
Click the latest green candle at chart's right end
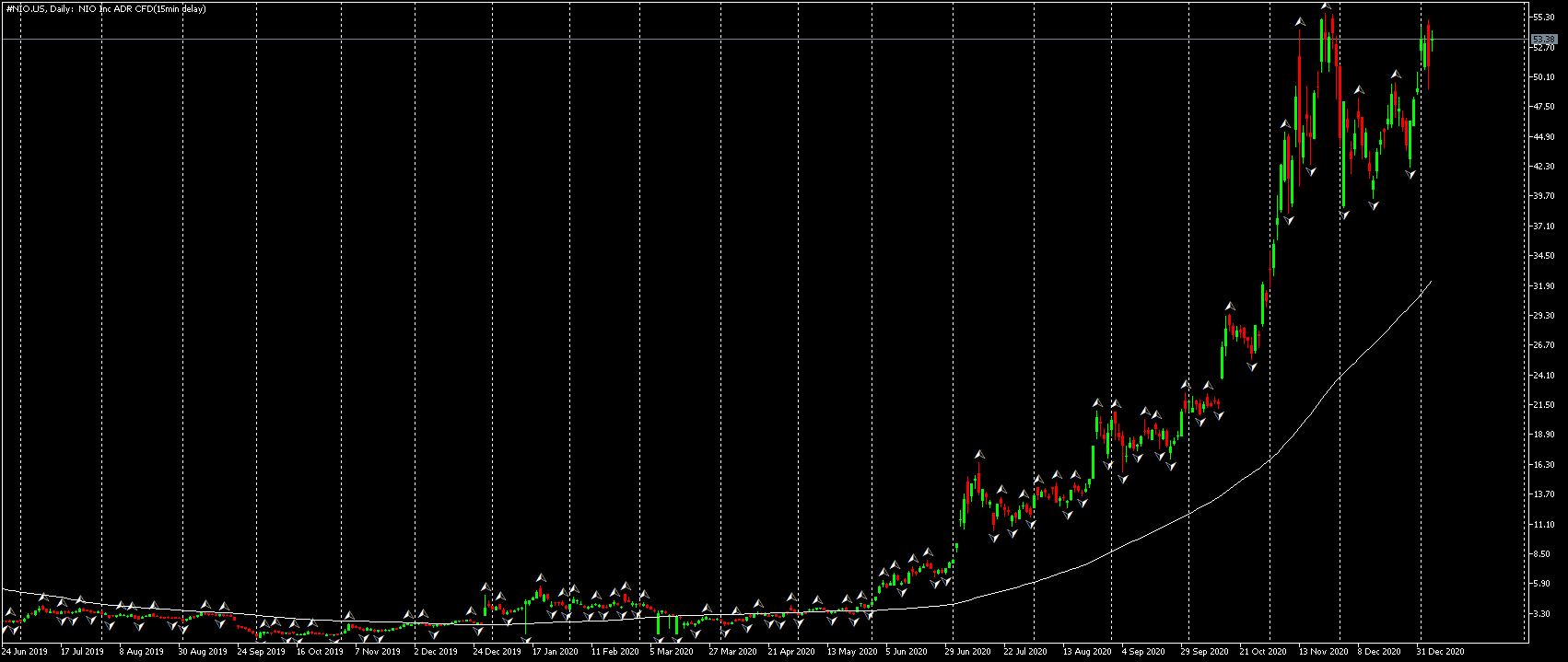coord(1432,41)
